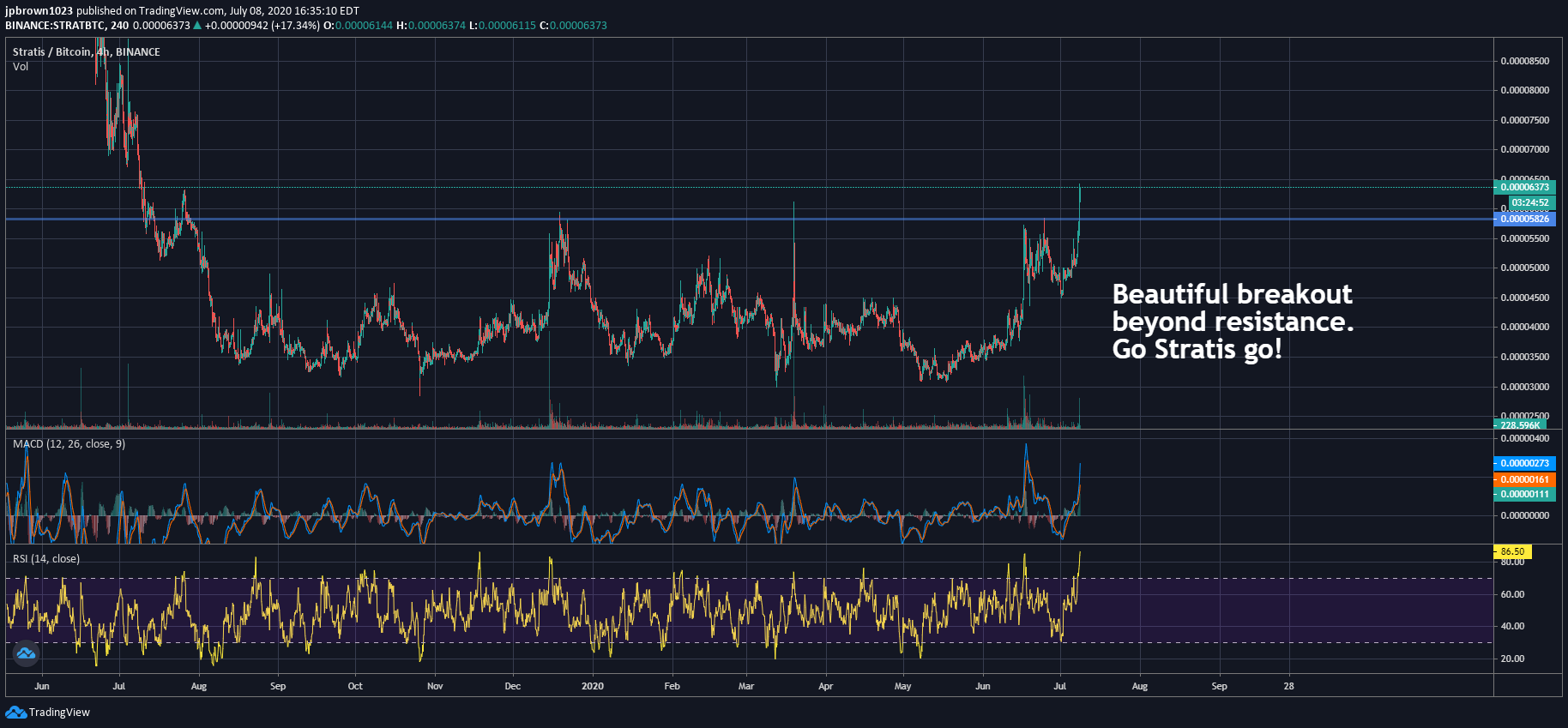Select the 'Beautiful breakout beyond resistance' annotation
Image resolution: width=1568 pixels, height=728 pixels.
pyautogui.click(x=1233, y=322)
